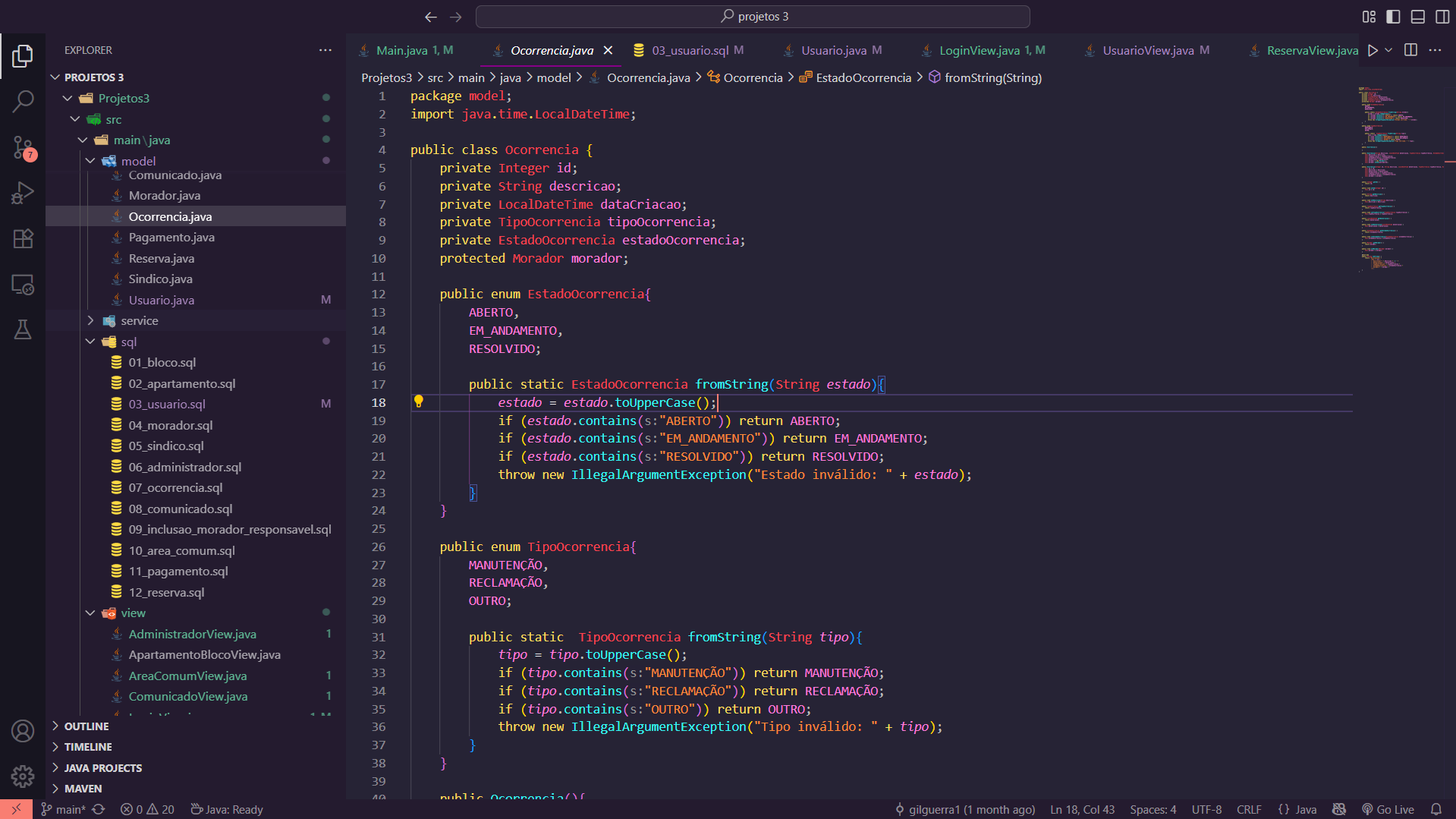Screen dimensions: 1456x819
Task: Split the editor to the right
Action: click(x=1410, y=50)
